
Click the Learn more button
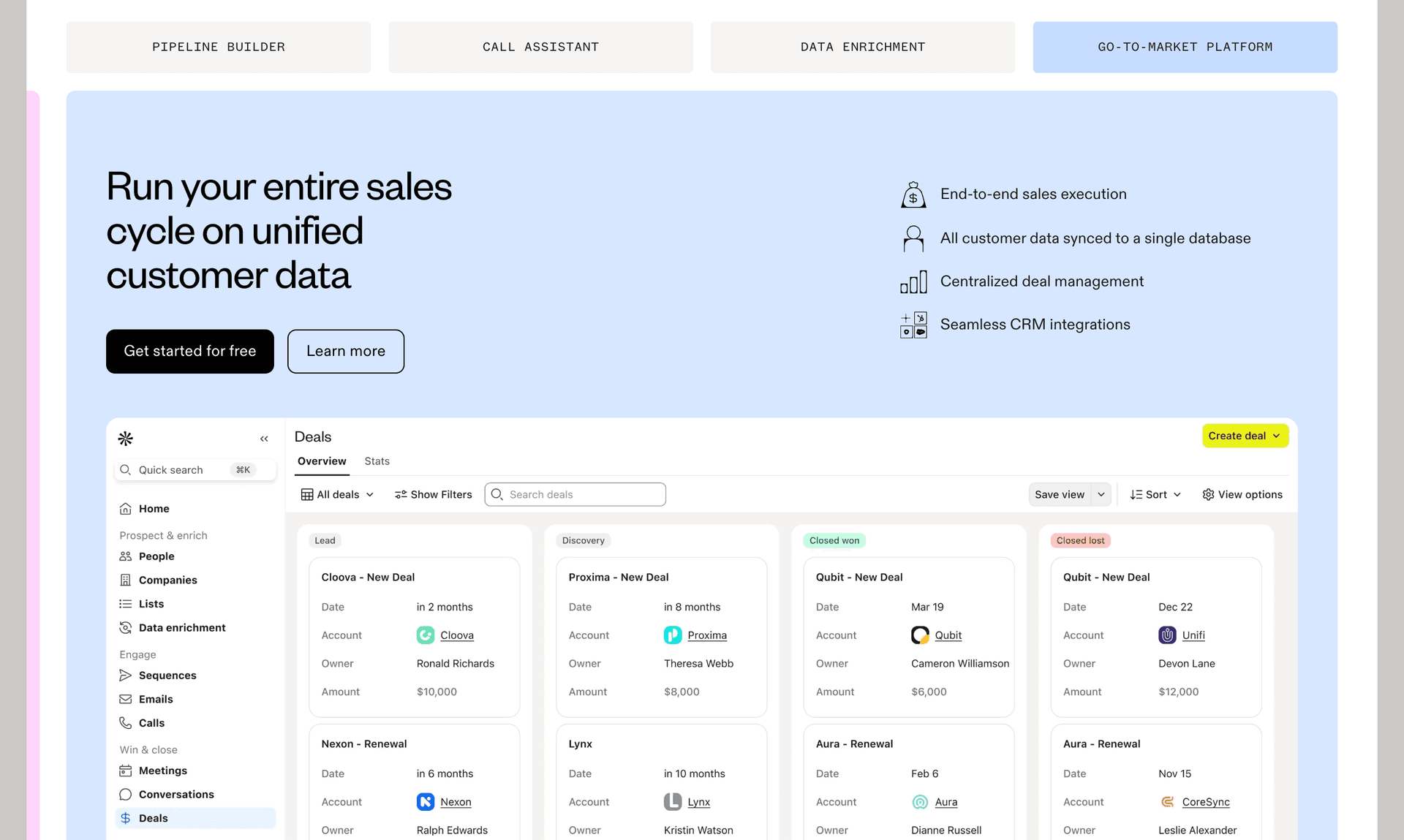346,352
